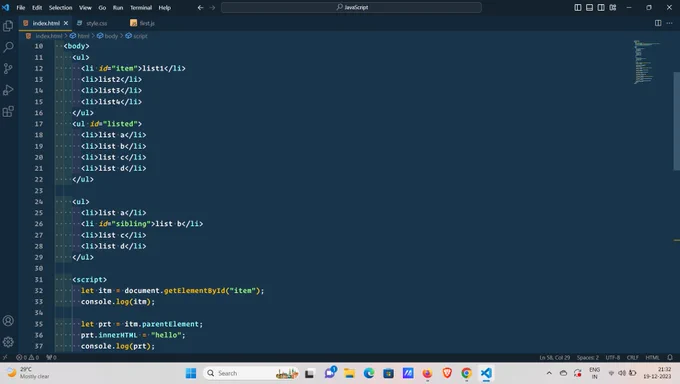680x384 pixels.
Task: Launch Microsoft Edge from the taskbar
Action: (x=369, y=373)
